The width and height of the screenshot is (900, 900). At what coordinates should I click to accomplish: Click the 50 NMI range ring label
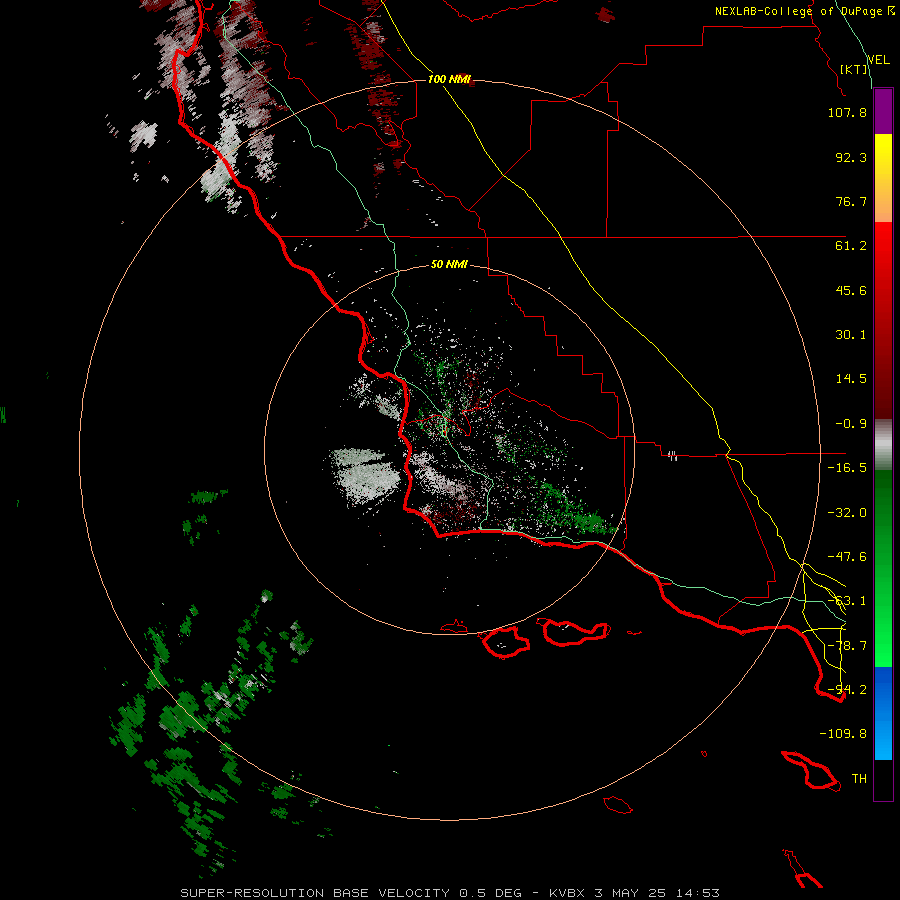[x=449, y=265]
